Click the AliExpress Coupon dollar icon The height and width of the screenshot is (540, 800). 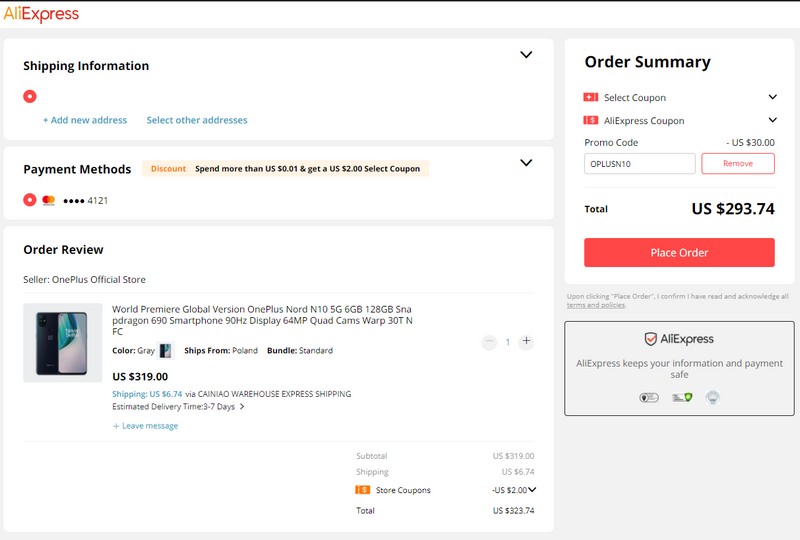pyautogui.click(x=590, y=120)
